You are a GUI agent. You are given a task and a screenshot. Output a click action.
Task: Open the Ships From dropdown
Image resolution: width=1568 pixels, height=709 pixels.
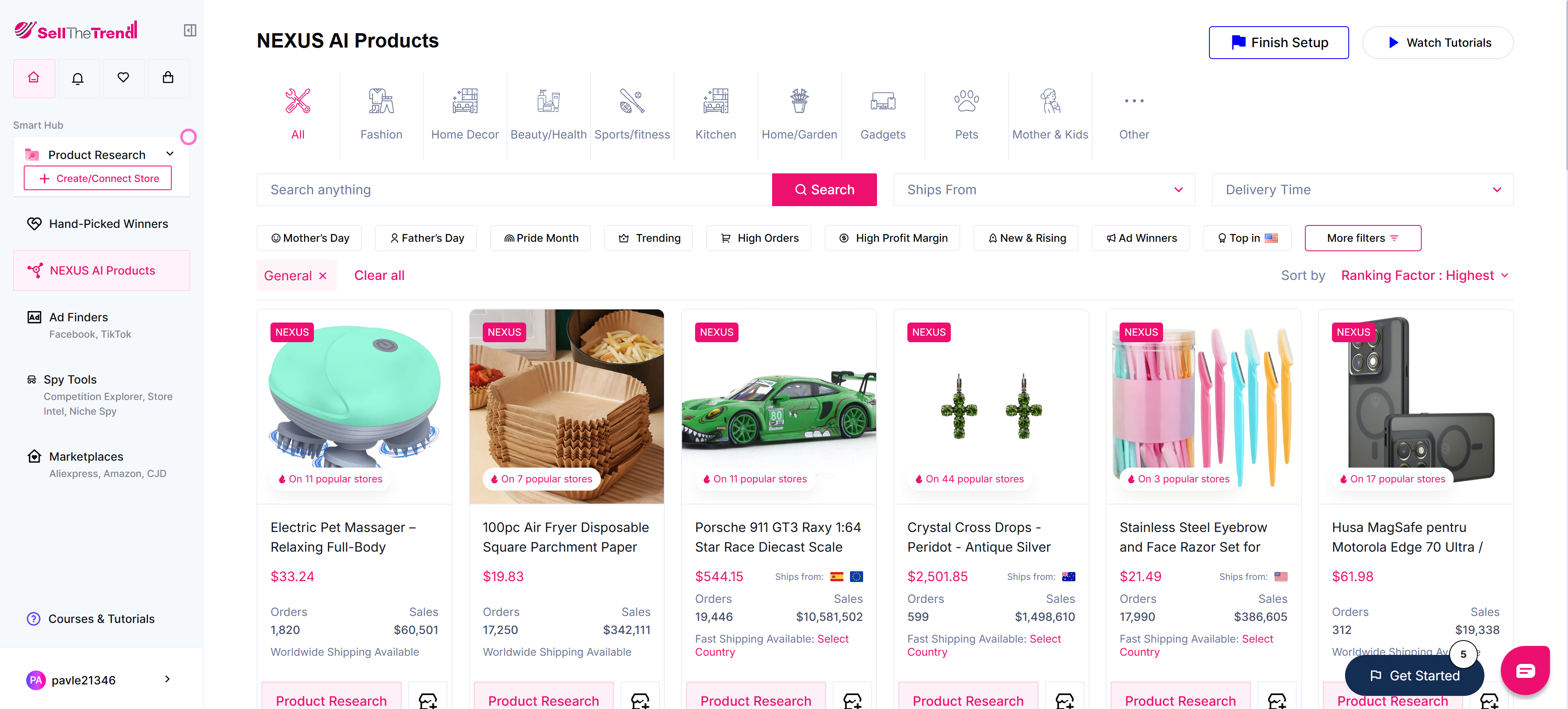pos(1045,190)
